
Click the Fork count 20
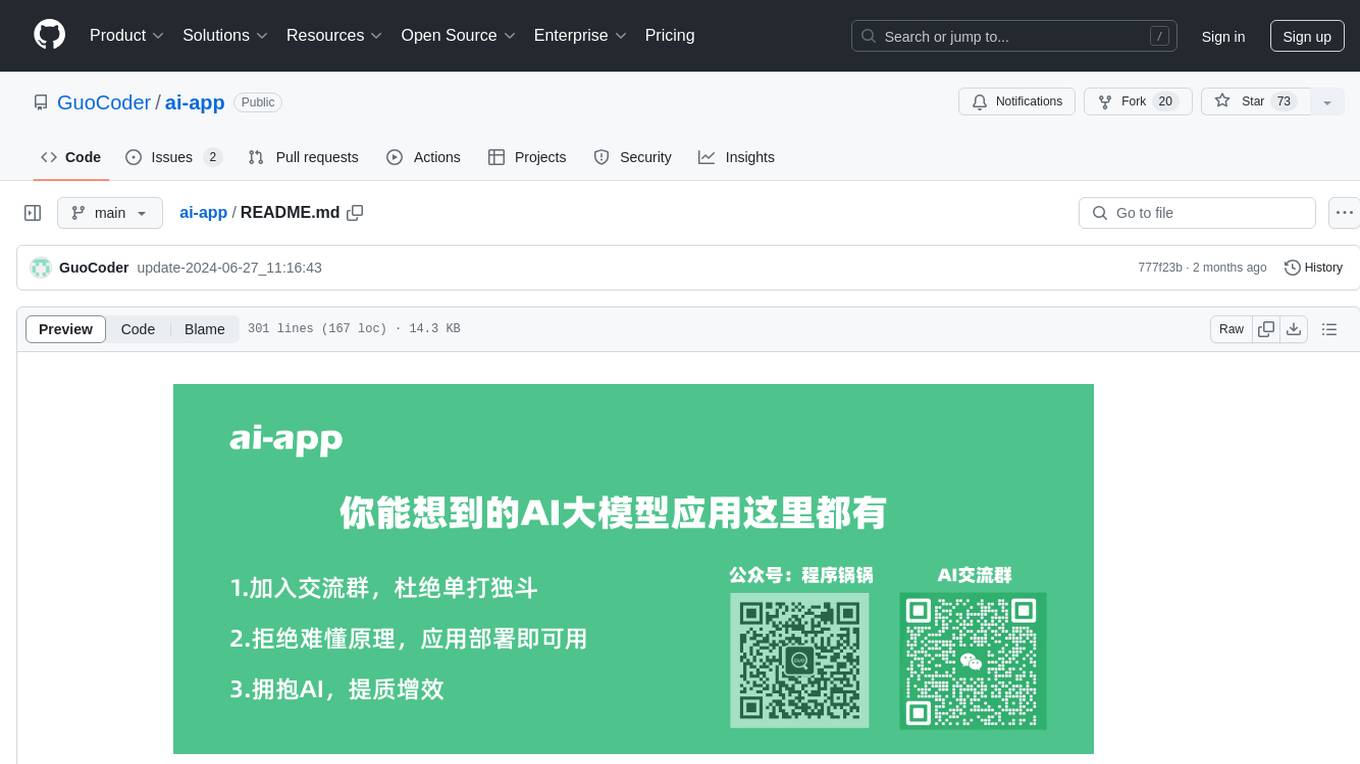[1165, 102]
